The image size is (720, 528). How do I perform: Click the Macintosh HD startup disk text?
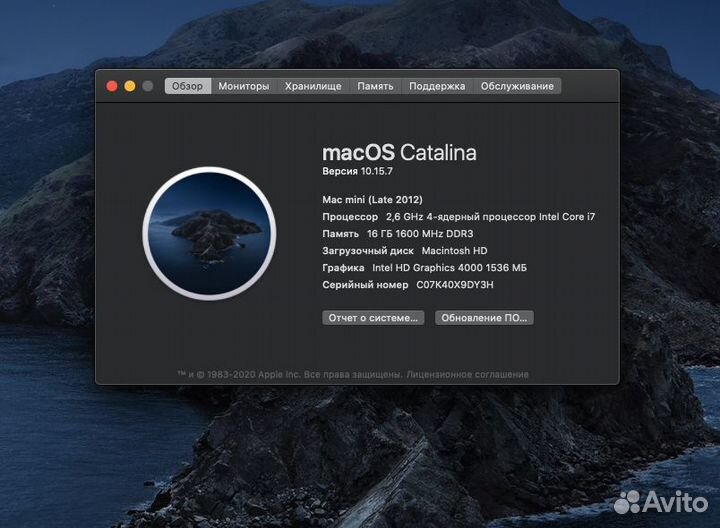(x=454, y=251)
